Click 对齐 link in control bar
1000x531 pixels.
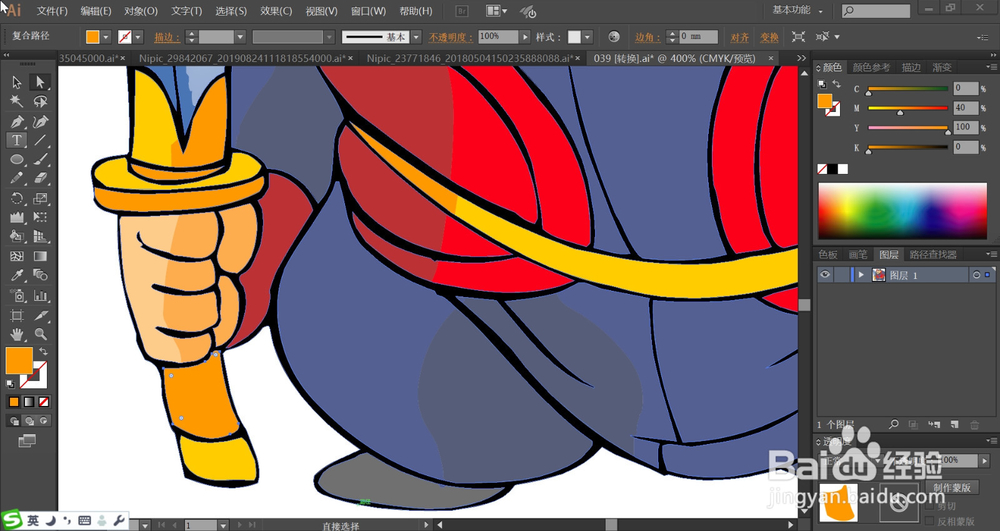[x=740, y=38]
